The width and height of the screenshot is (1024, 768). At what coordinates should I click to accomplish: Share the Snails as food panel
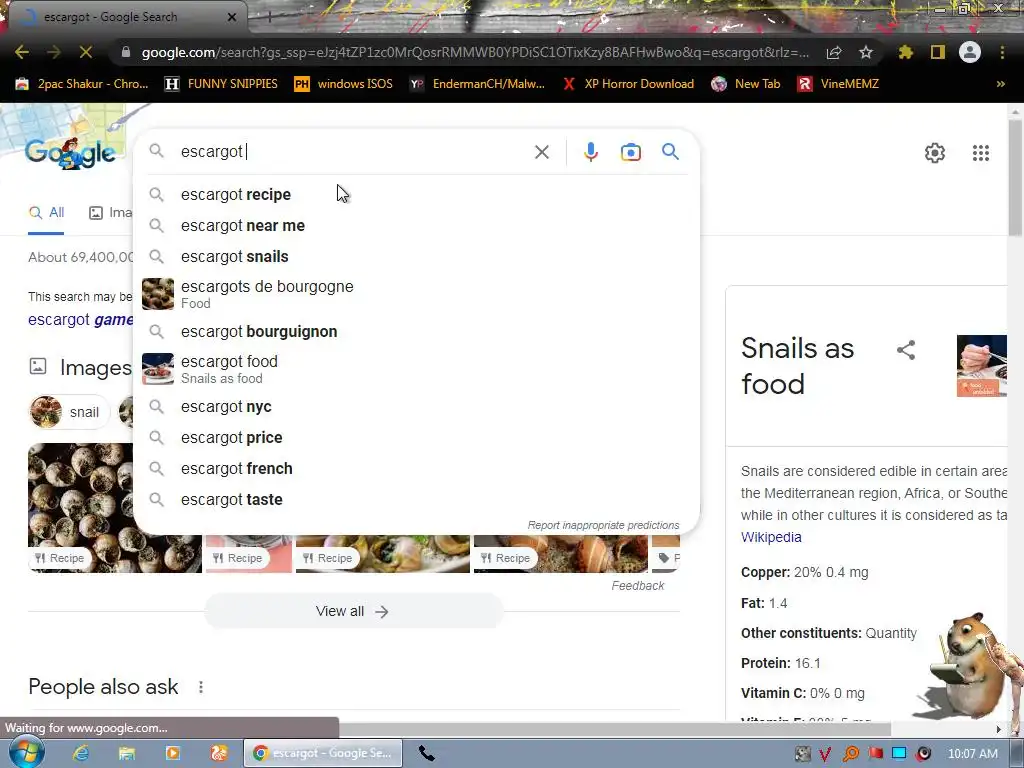(x=906, y=350)
